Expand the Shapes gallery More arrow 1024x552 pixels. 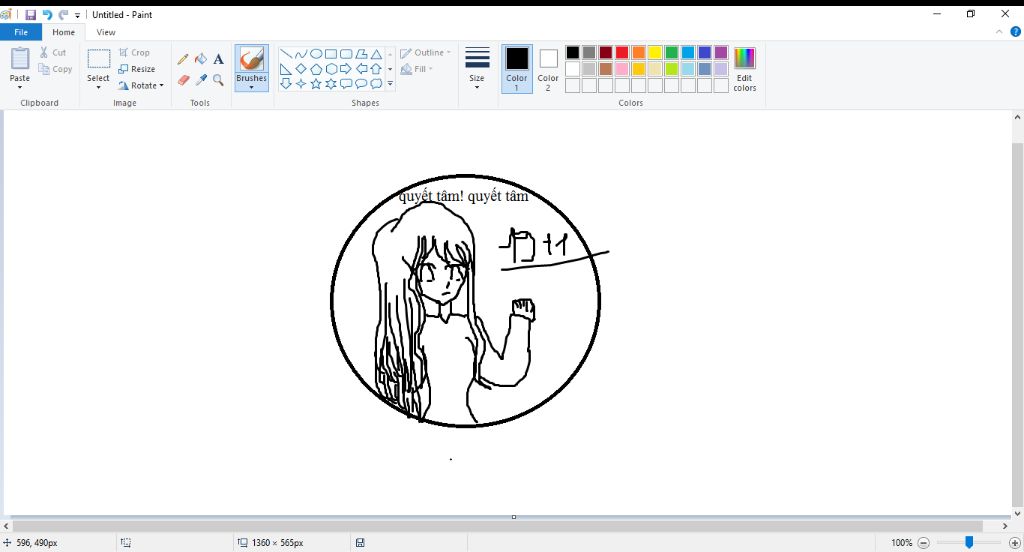point(390,84)
